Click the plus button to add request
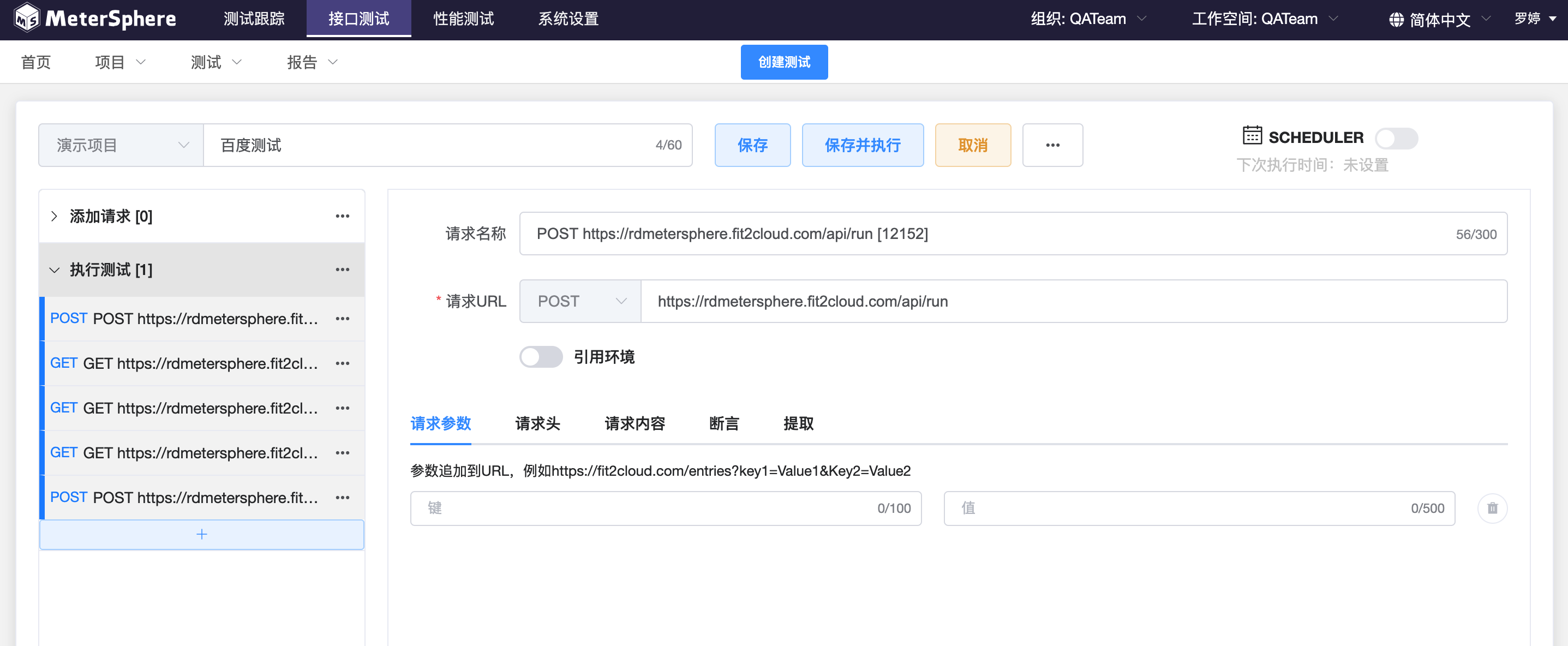Viewport: 1568px width, 646px height. pos(201,534)
